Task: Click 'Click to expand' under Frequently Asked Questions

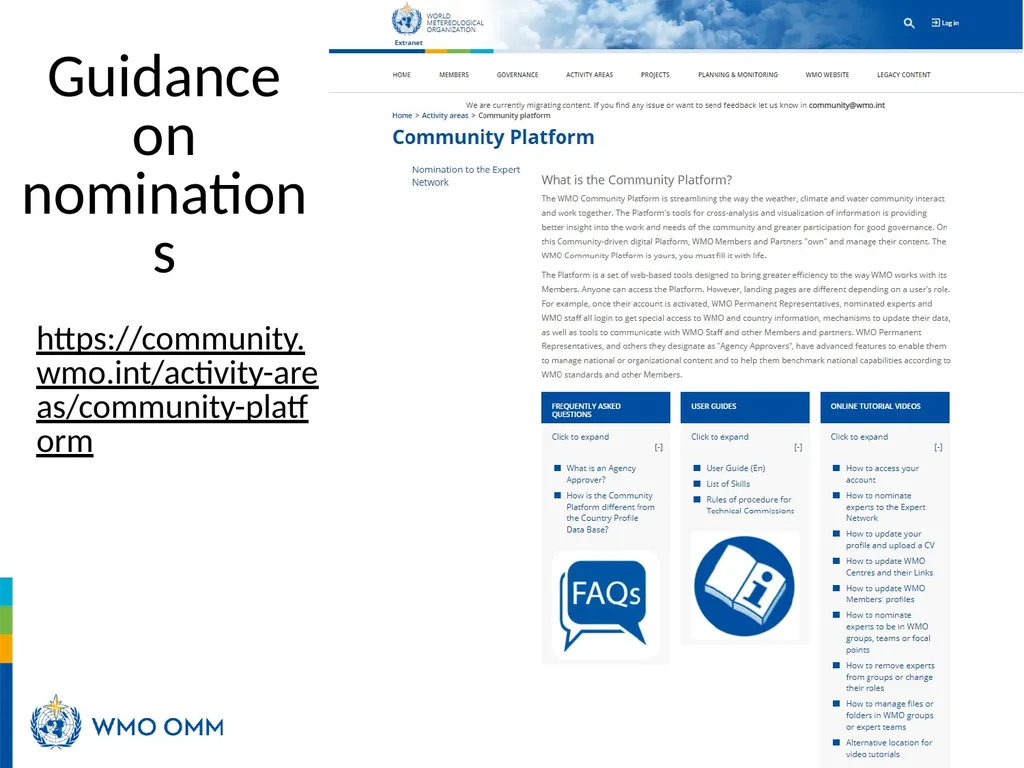Action: click(580, 437)
